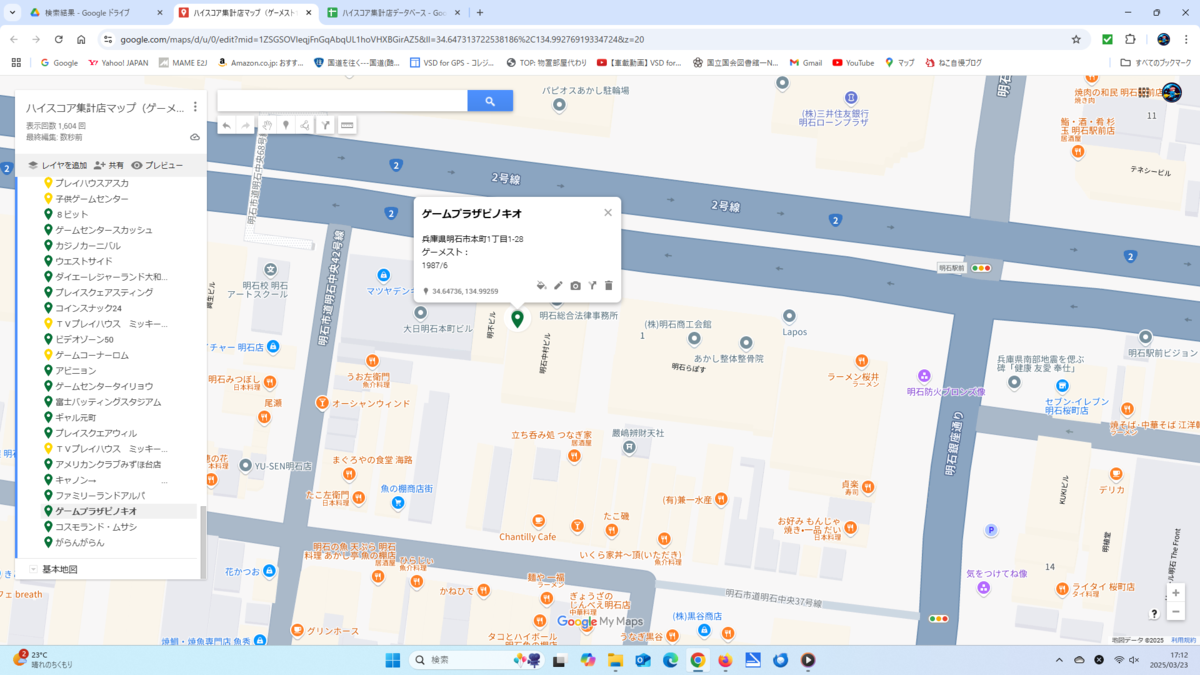The width and height of the screenshot is (1200, 675).
Task: Open the Gmail bookmark
Action: coord(805,62)
